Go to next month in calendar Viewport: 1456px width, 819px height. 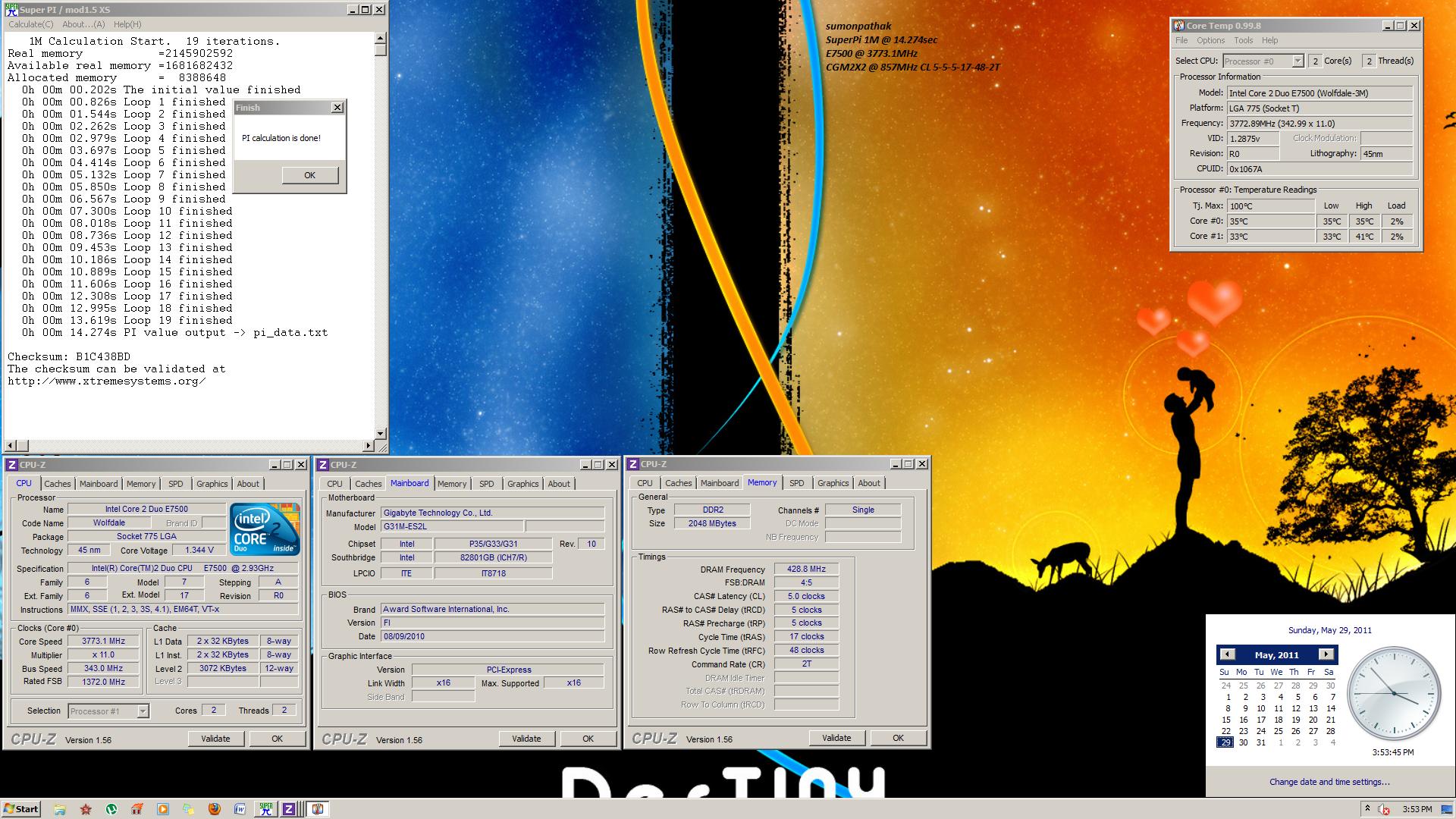pos(1326,654)
